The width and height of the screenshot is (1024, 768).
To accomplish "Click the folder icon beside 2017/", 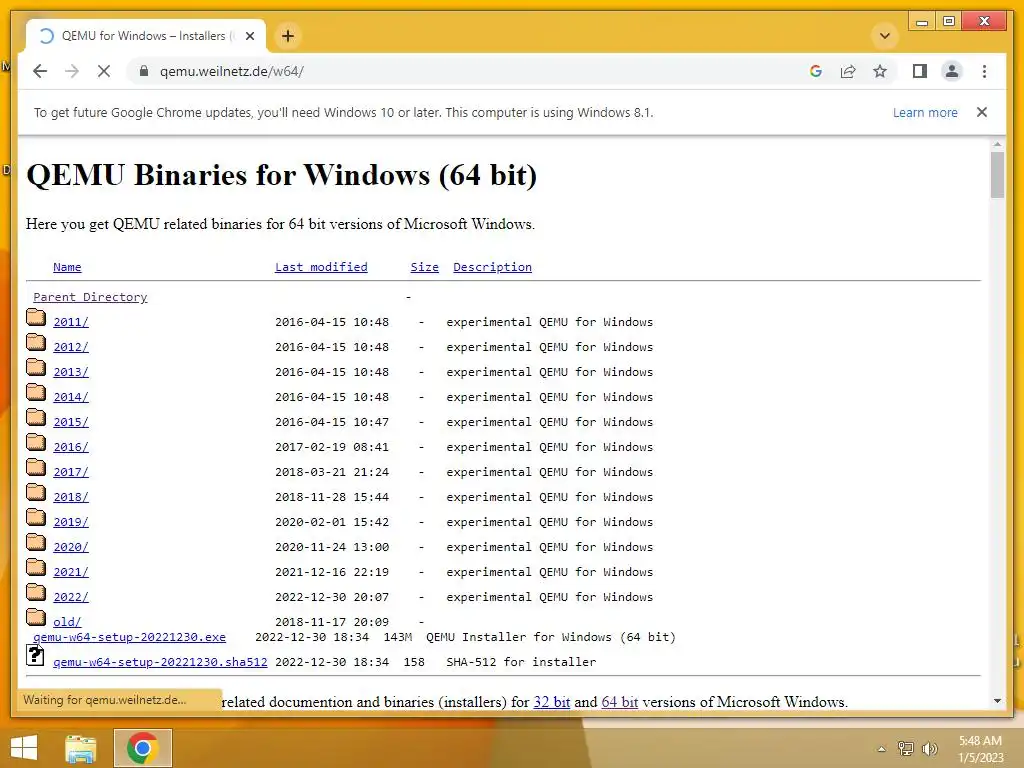I will [36, 468].
